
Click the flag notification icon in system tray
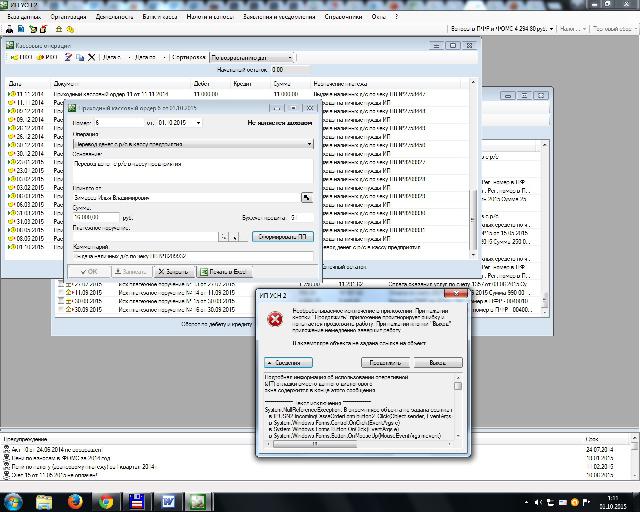tap(587, 502)
